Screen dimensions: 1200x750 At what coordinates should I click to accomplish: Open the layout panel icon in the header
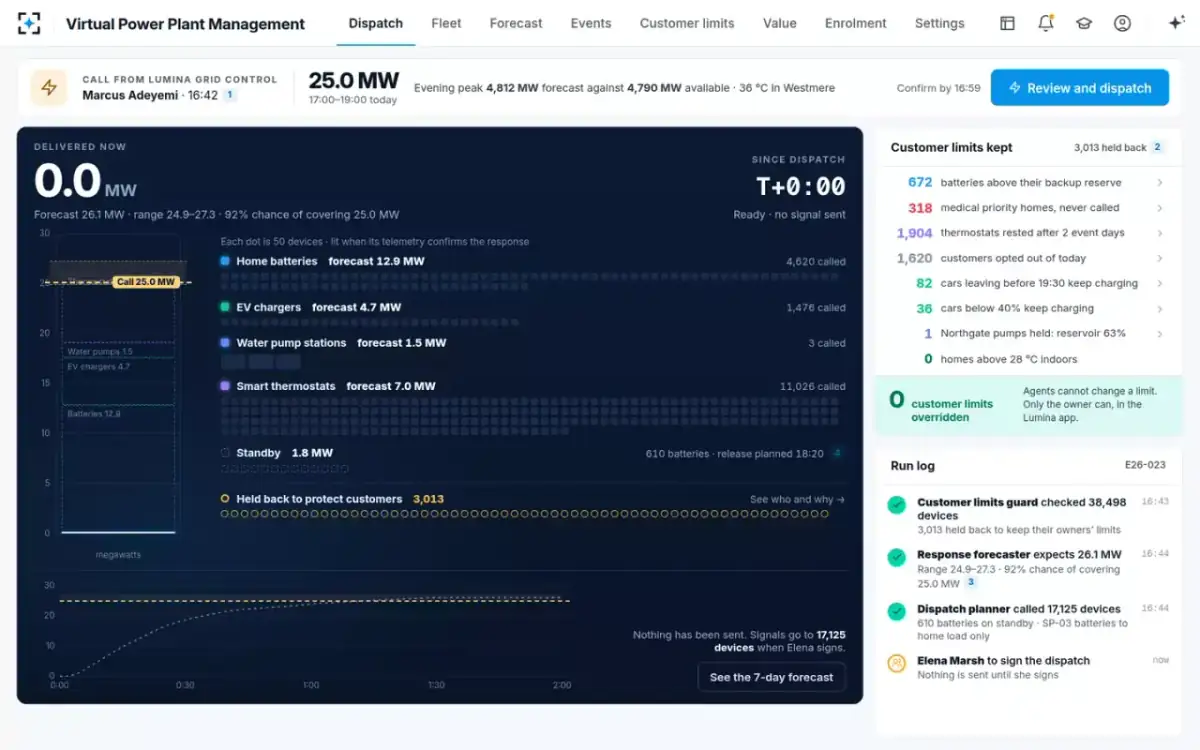tap(1007, 23)
